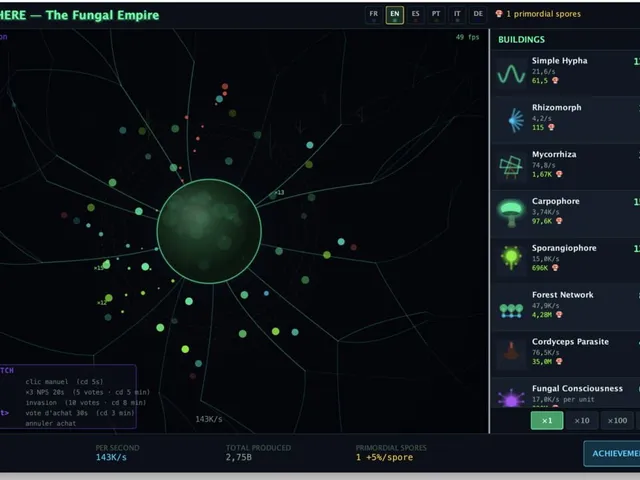Select the ×1 purchase multiplier

[547, 421]
